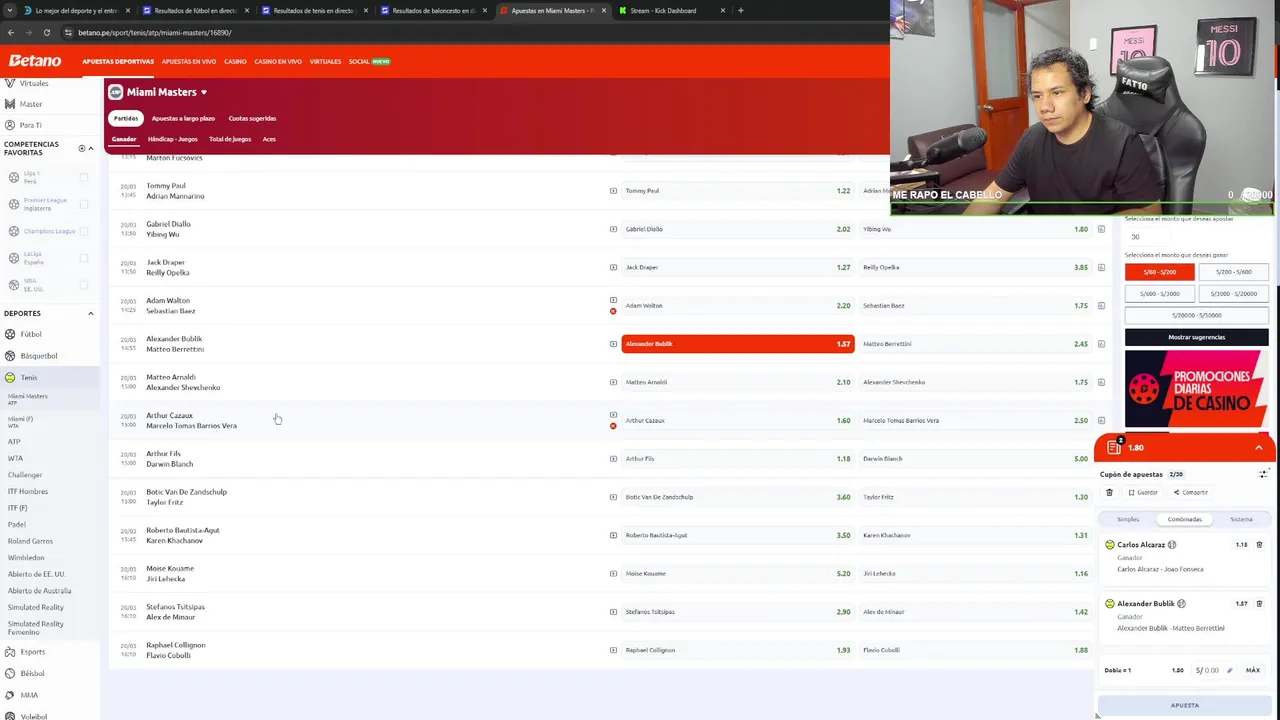Open the Básquetbol sport icon

point(10,355)
